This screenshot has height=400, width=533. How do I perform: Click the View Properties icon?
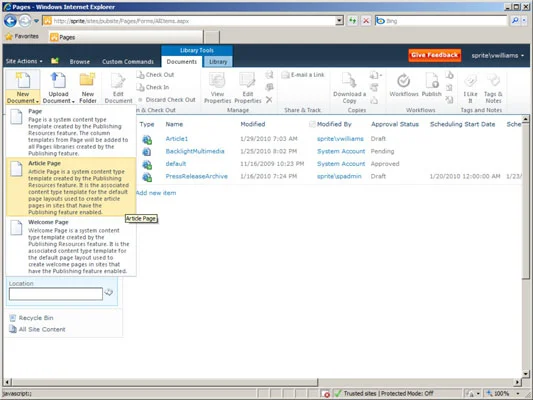(x=217, y=81)
